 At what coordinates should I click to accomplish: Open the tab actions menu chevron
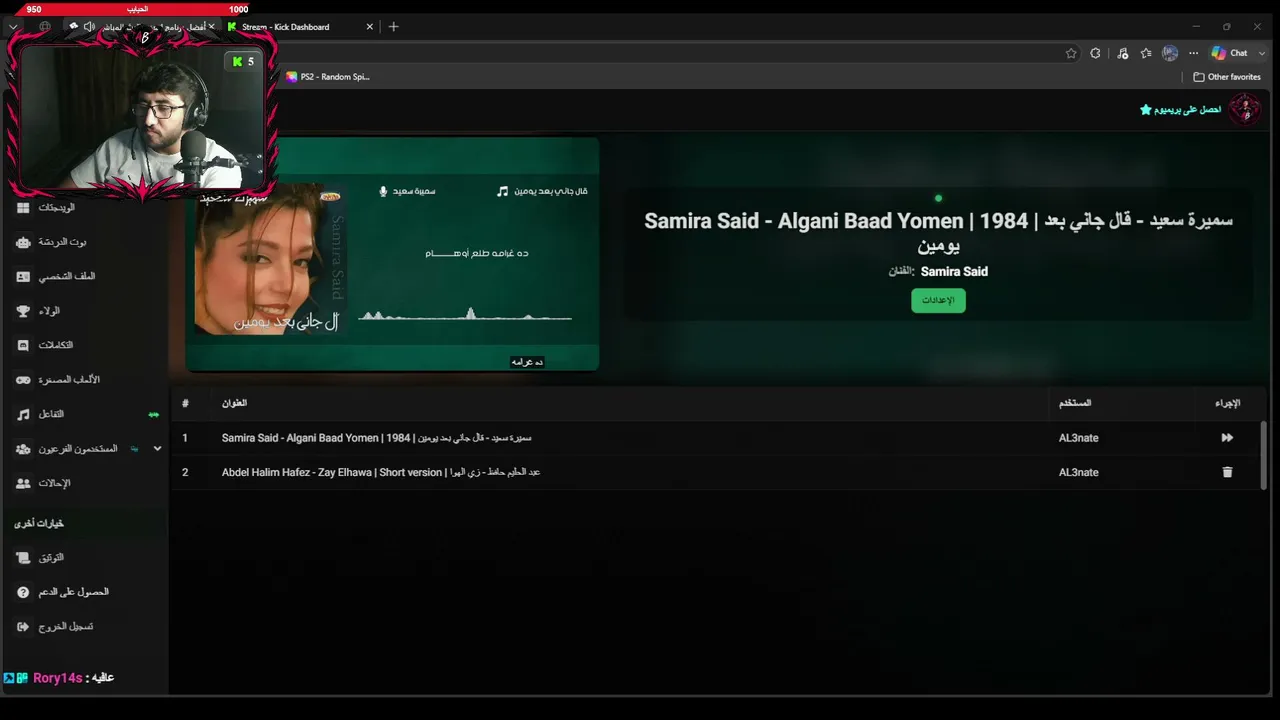click(x=13, y=27)
